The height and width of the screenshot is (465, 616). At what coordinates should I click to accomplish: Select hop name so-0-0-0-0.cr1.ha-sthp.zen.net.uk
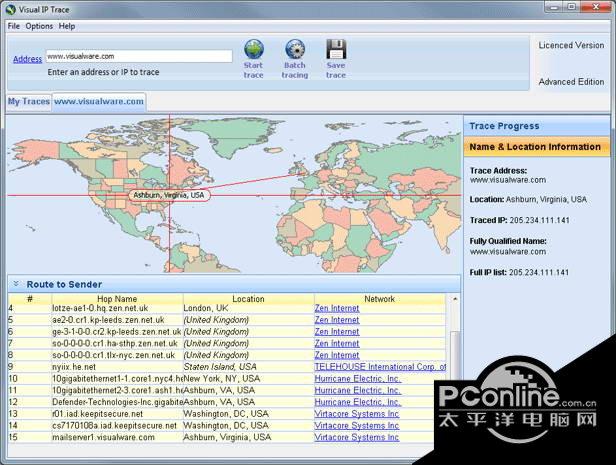pyautogui.click(x=115, y=343)
